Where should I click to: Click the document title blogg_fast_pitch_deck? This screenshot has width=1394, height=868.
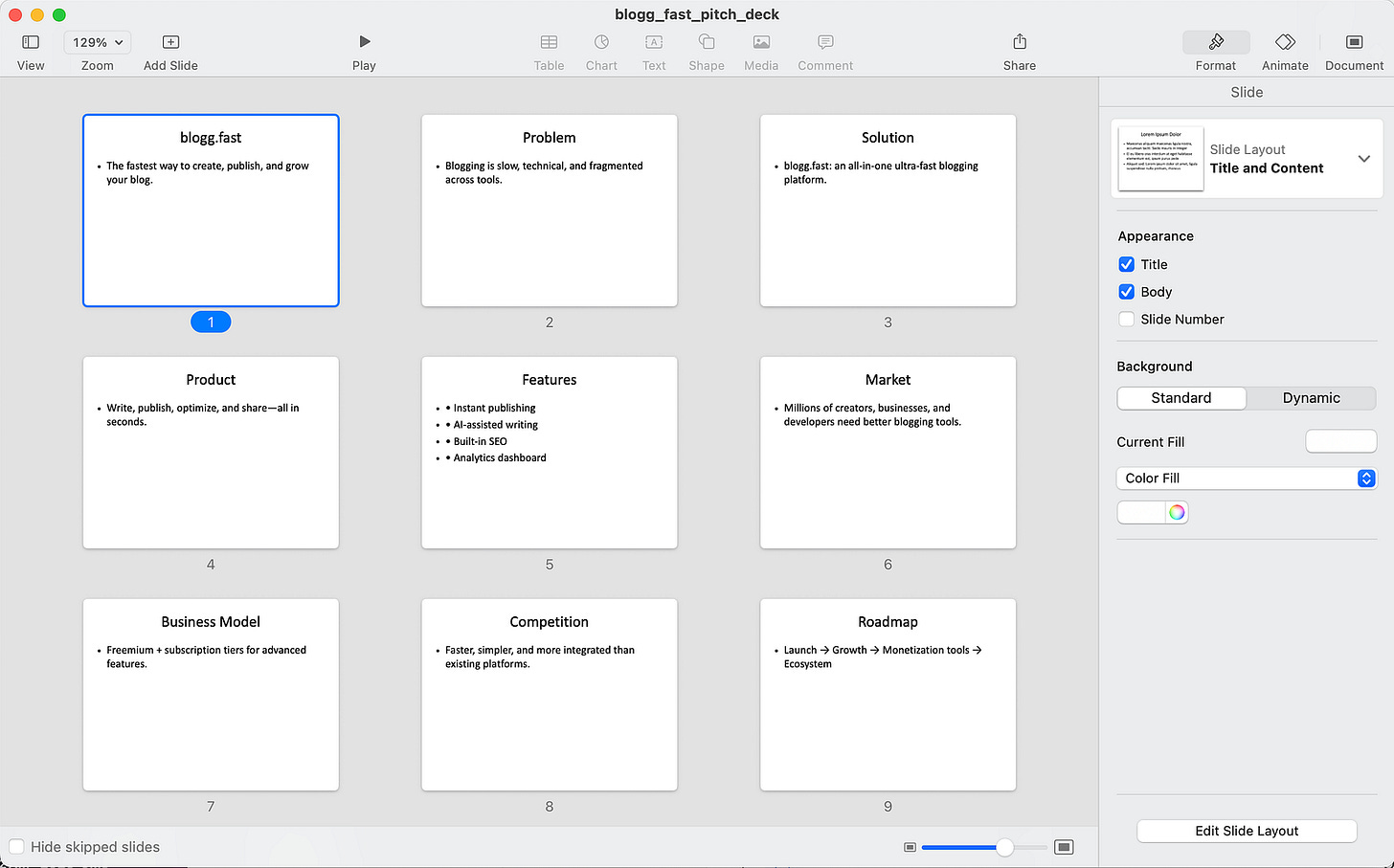pyautogui.click(x=697, y=14)
